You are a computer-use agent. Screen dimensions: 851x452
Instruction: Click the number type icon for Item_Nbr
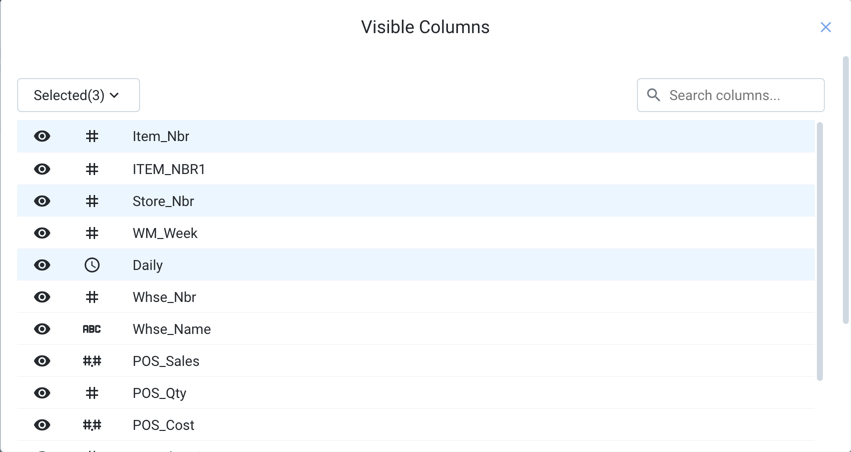(x=92, y=137)
